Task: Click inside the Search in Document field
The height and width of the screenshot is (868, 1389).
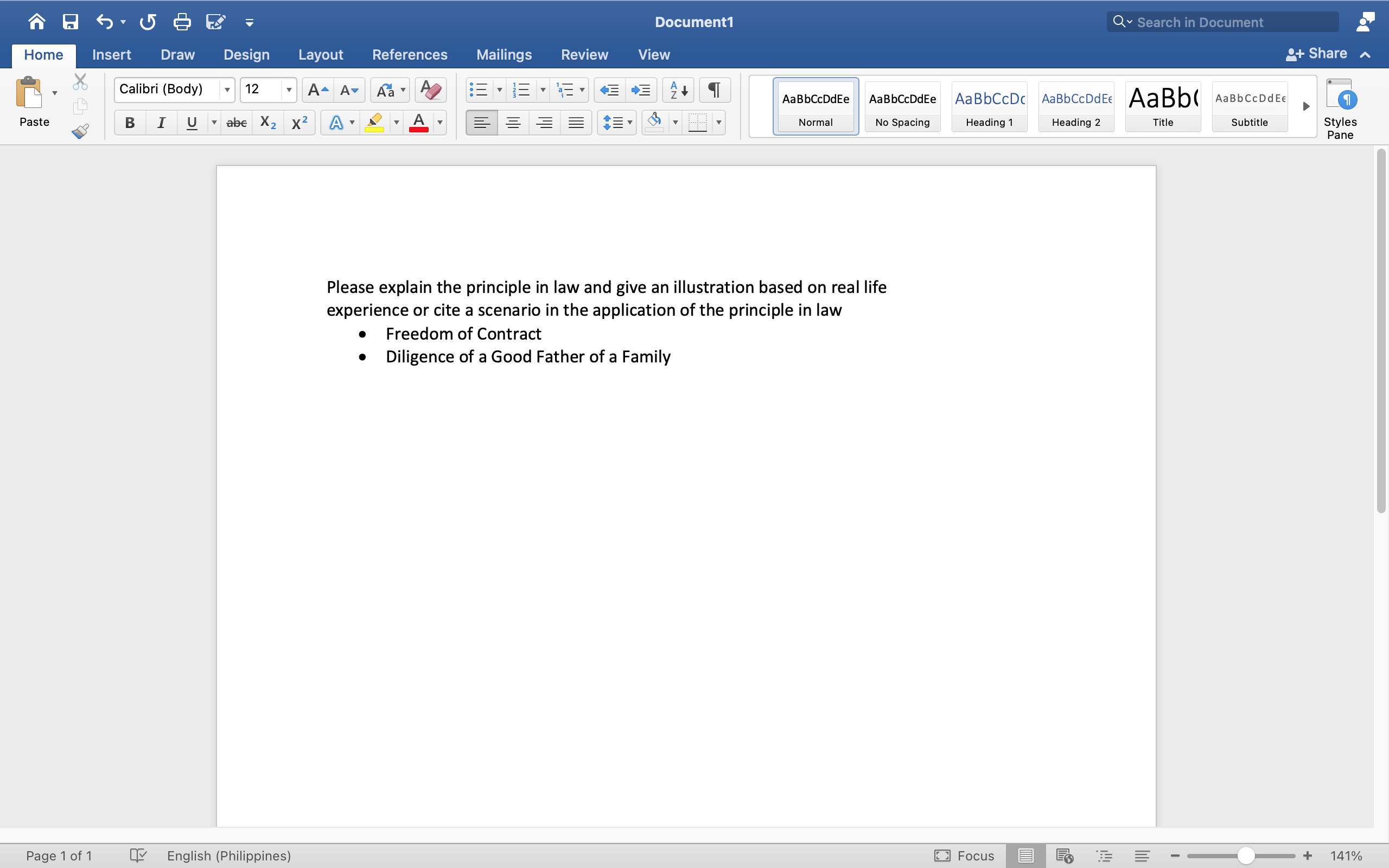Action: click(1221, 21)
